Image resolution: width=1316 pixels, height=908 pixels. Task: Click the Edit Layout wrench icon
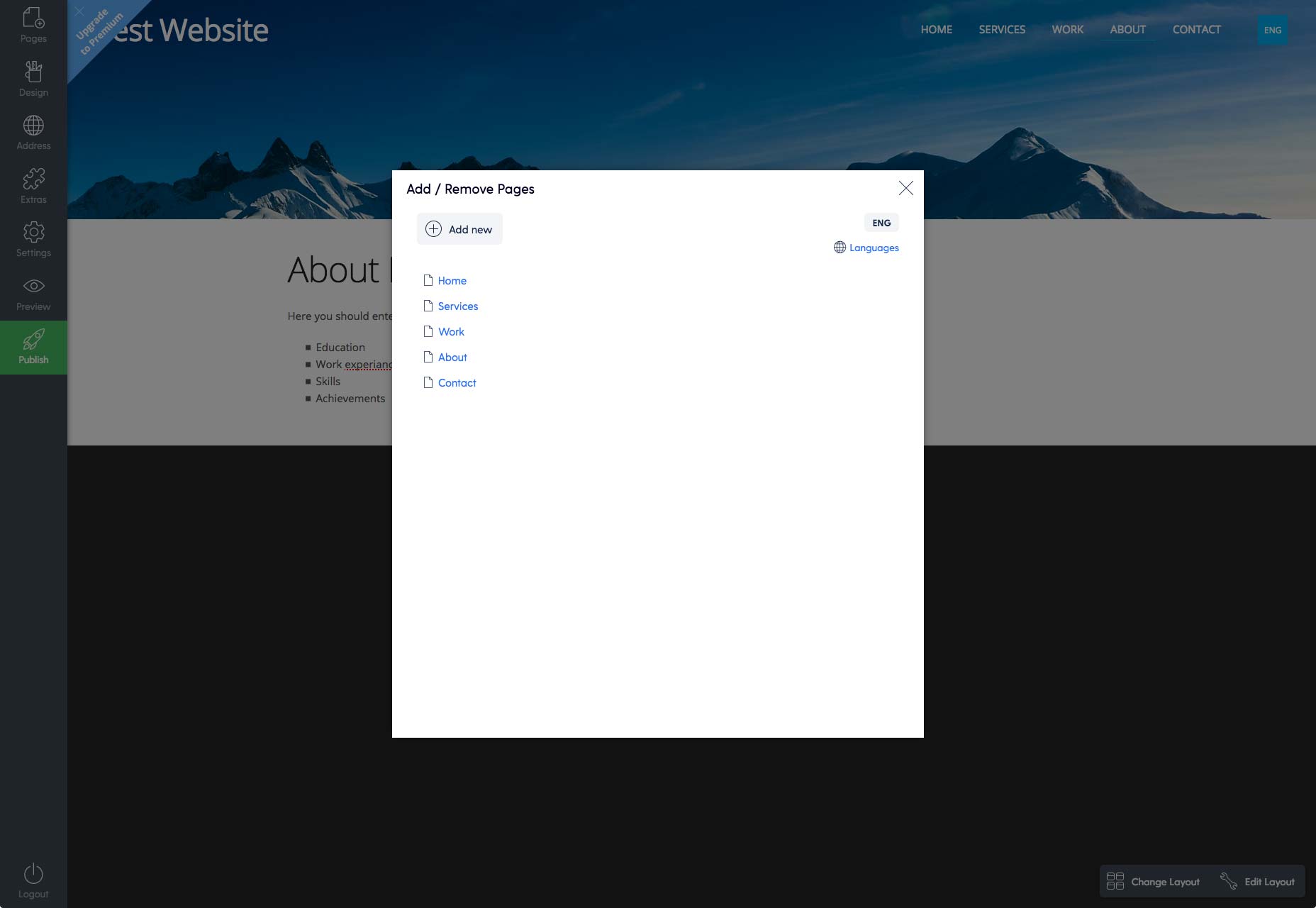[1228, 881]
